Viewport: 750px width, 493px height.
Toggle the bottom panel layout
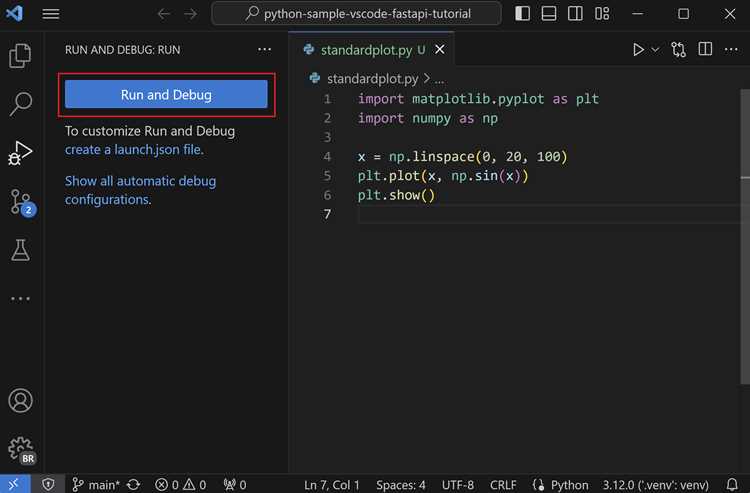tap(549, 13)
